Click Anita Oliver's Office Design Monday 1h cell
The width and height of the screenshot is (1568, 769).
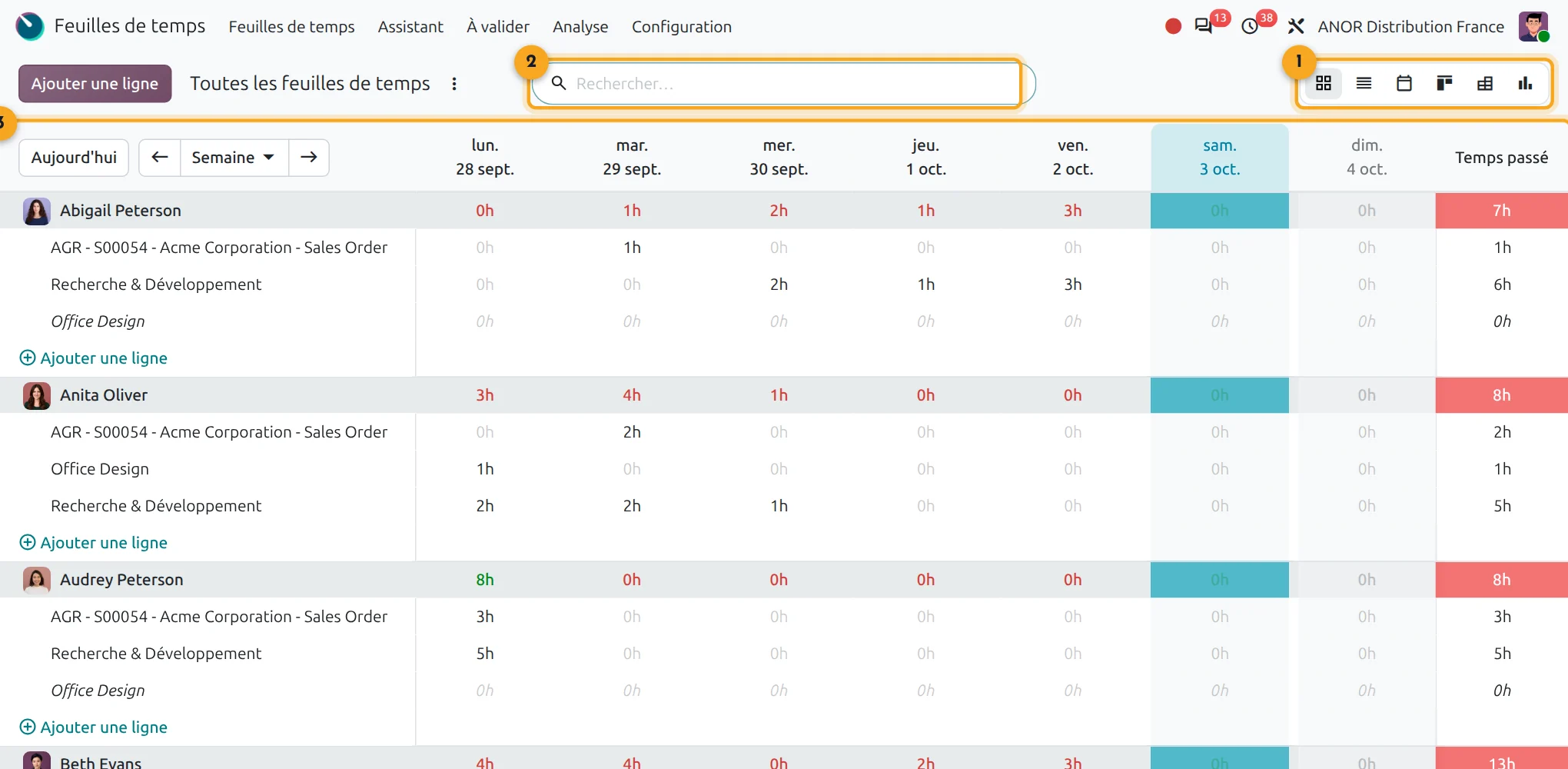485,469
